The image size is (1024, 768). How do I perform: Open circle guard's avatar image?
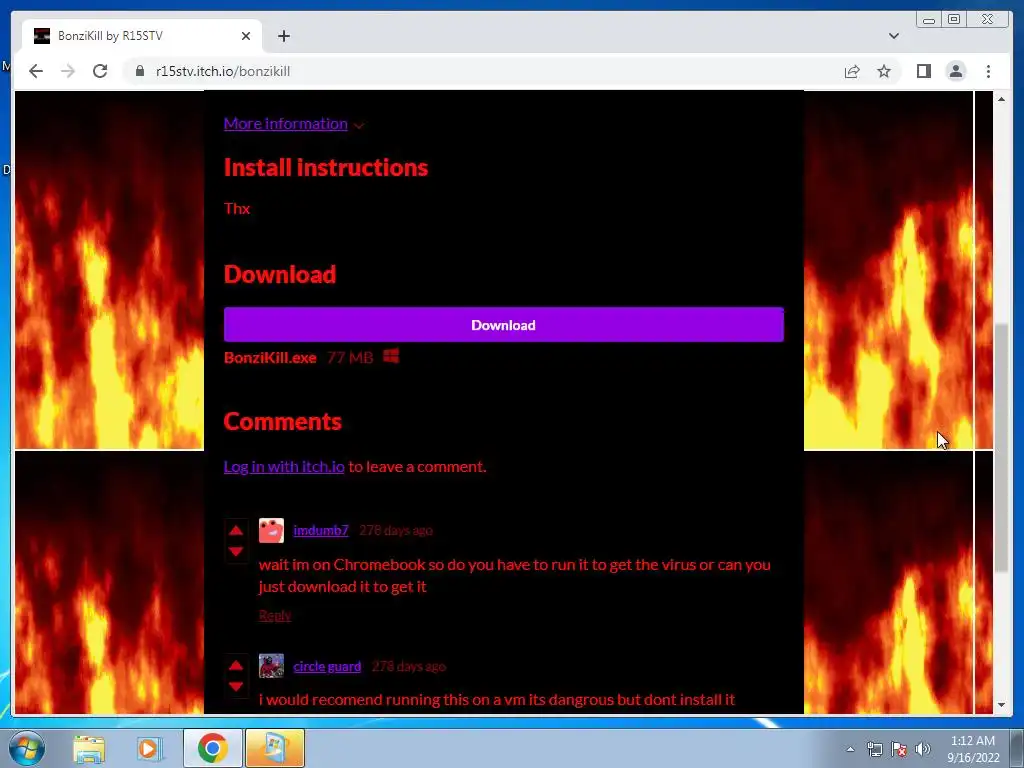(x=271, y=666)
